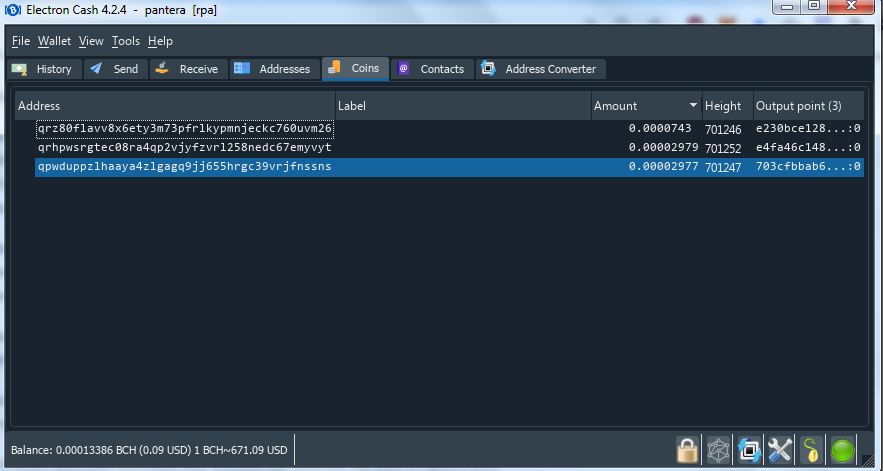Switch to the Receive tab
883x471 pixels.
pyautogui.click(x=189, y=69)
